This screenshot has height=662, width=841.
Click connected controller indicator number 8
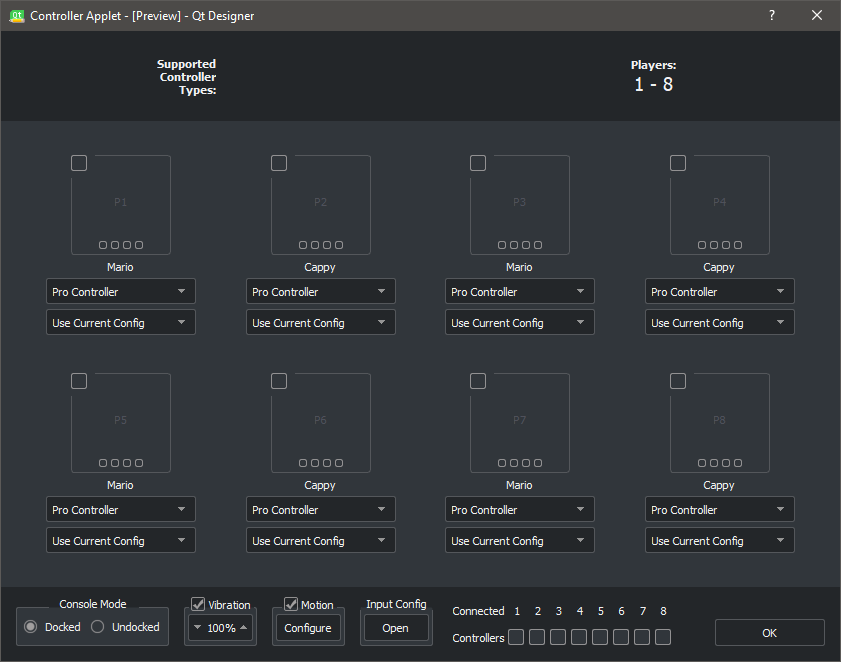[663, 637]
